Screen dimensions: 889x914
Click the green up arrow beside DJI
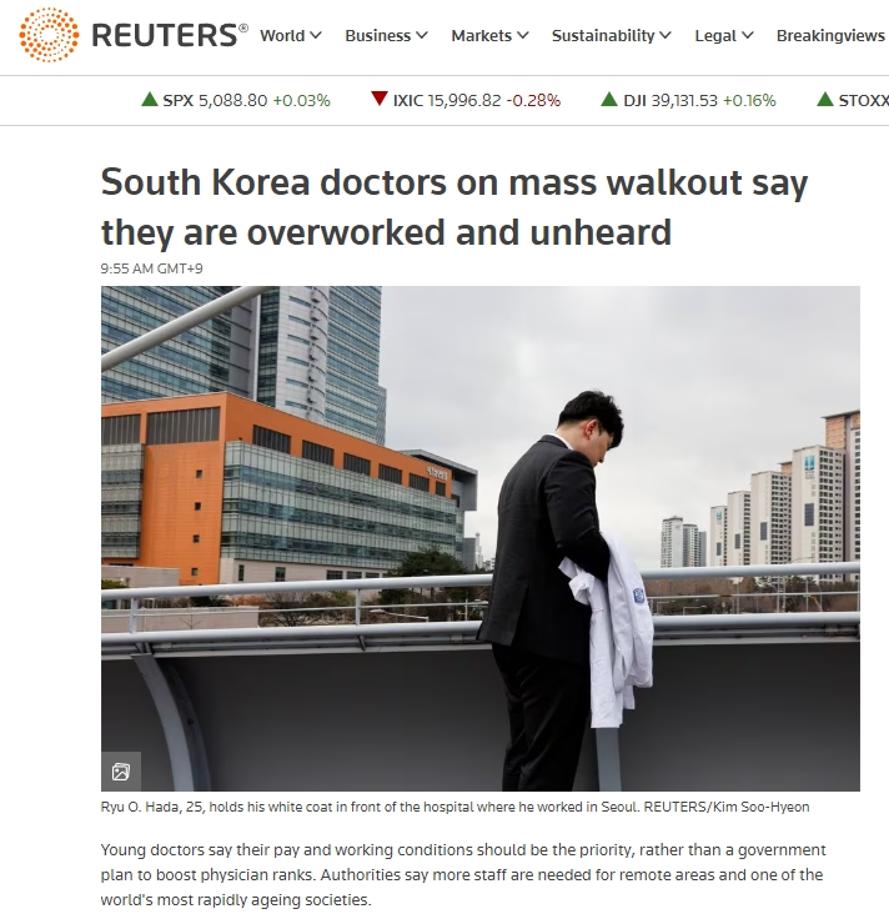[x=609, y=100]
